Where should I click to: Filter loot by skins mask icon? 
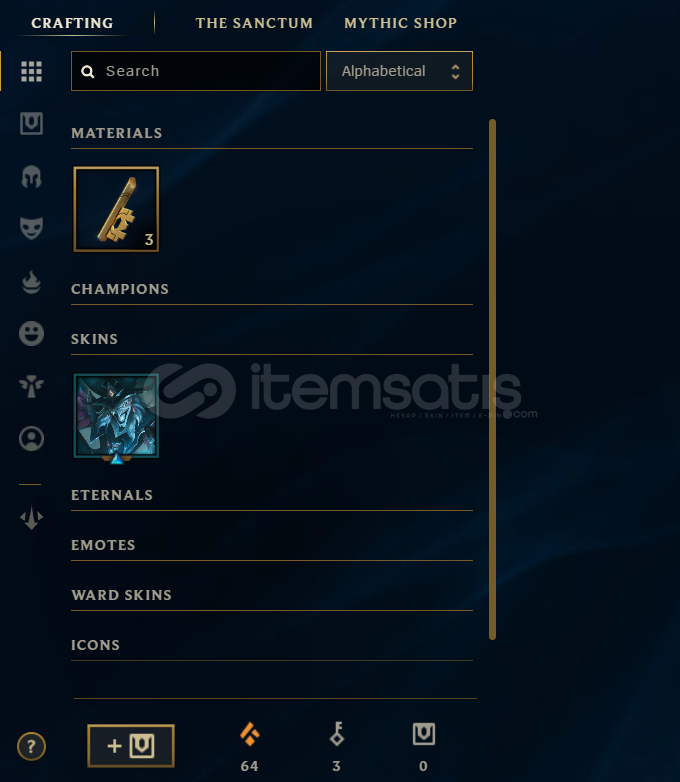[x=31, y=228]
